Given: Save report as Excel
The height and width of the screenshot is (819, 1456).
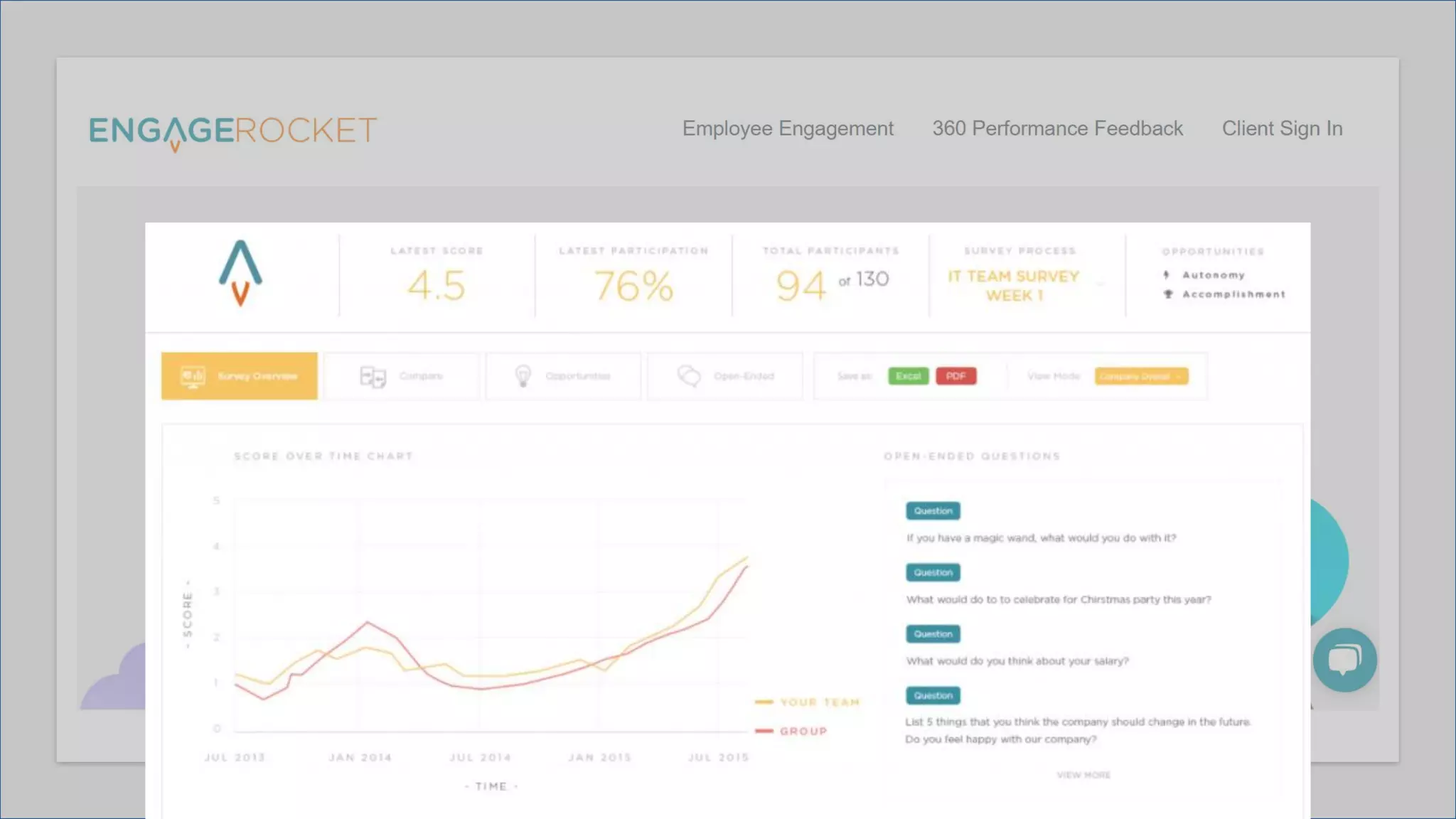Looking at the screenshot, I should (908, 376).
